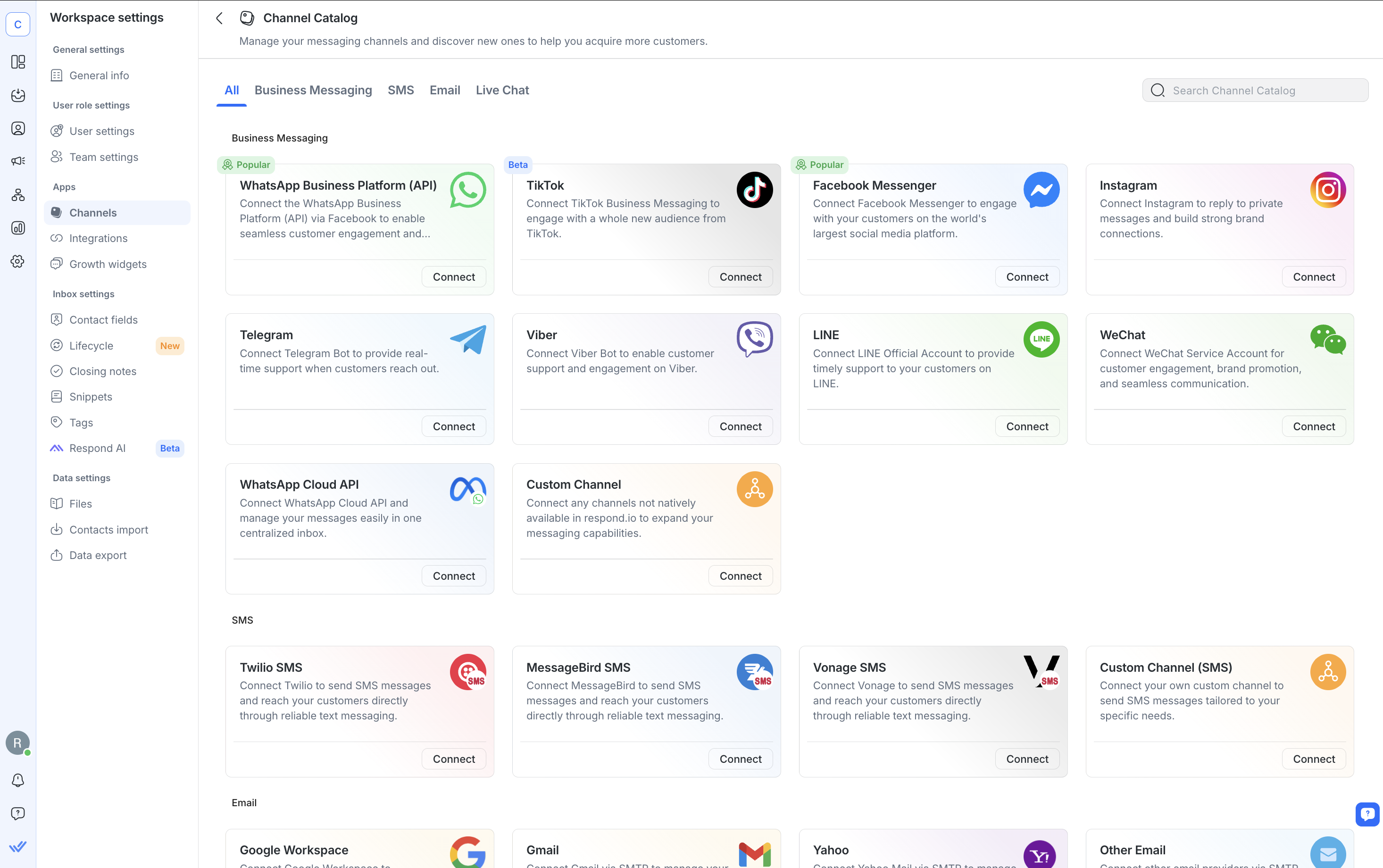
Task: Connect the WeChat channel
Action: tap(1314, 426)
